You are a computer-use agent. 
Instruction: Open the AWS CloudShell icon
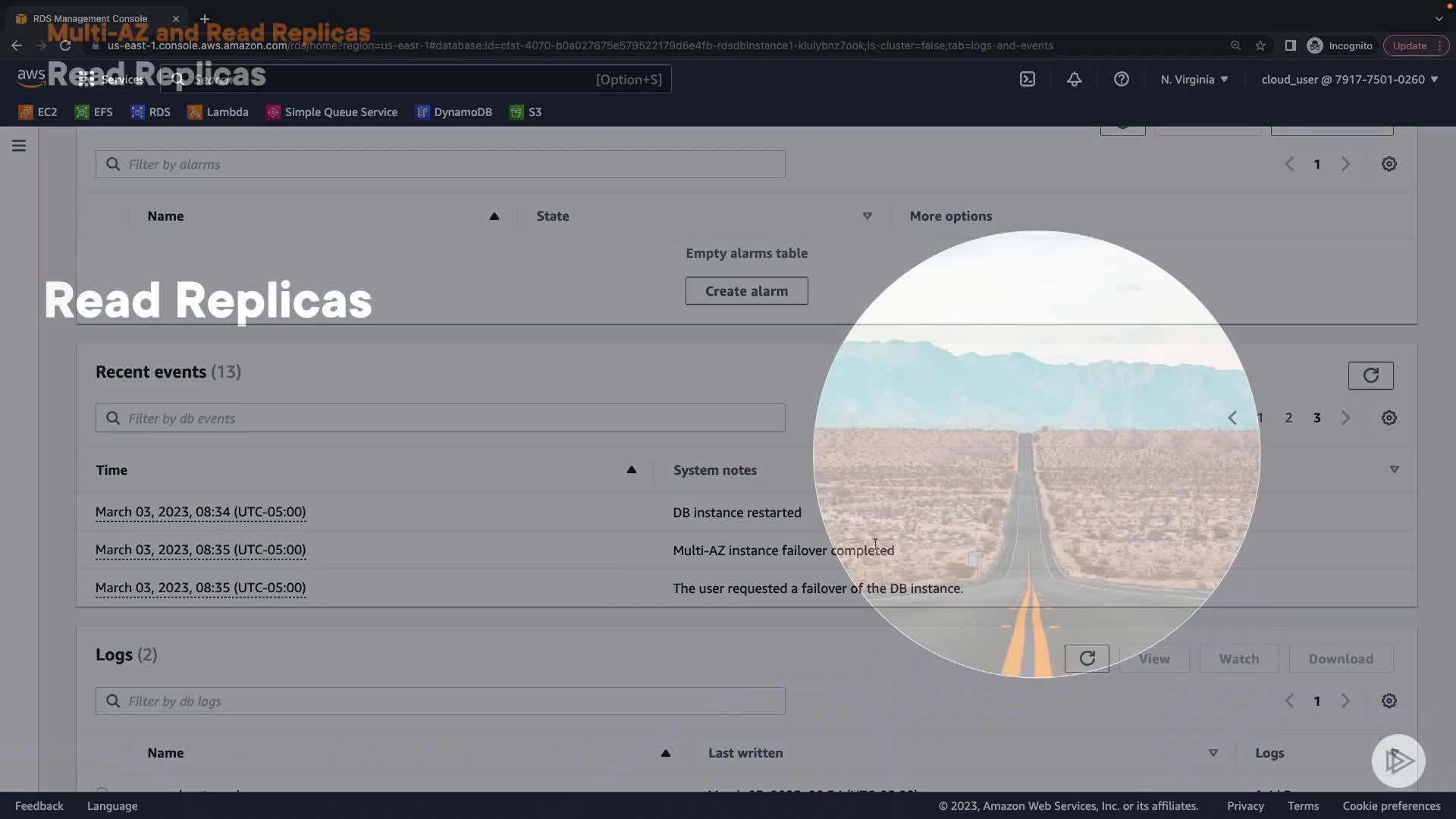tap(1027, 79)
